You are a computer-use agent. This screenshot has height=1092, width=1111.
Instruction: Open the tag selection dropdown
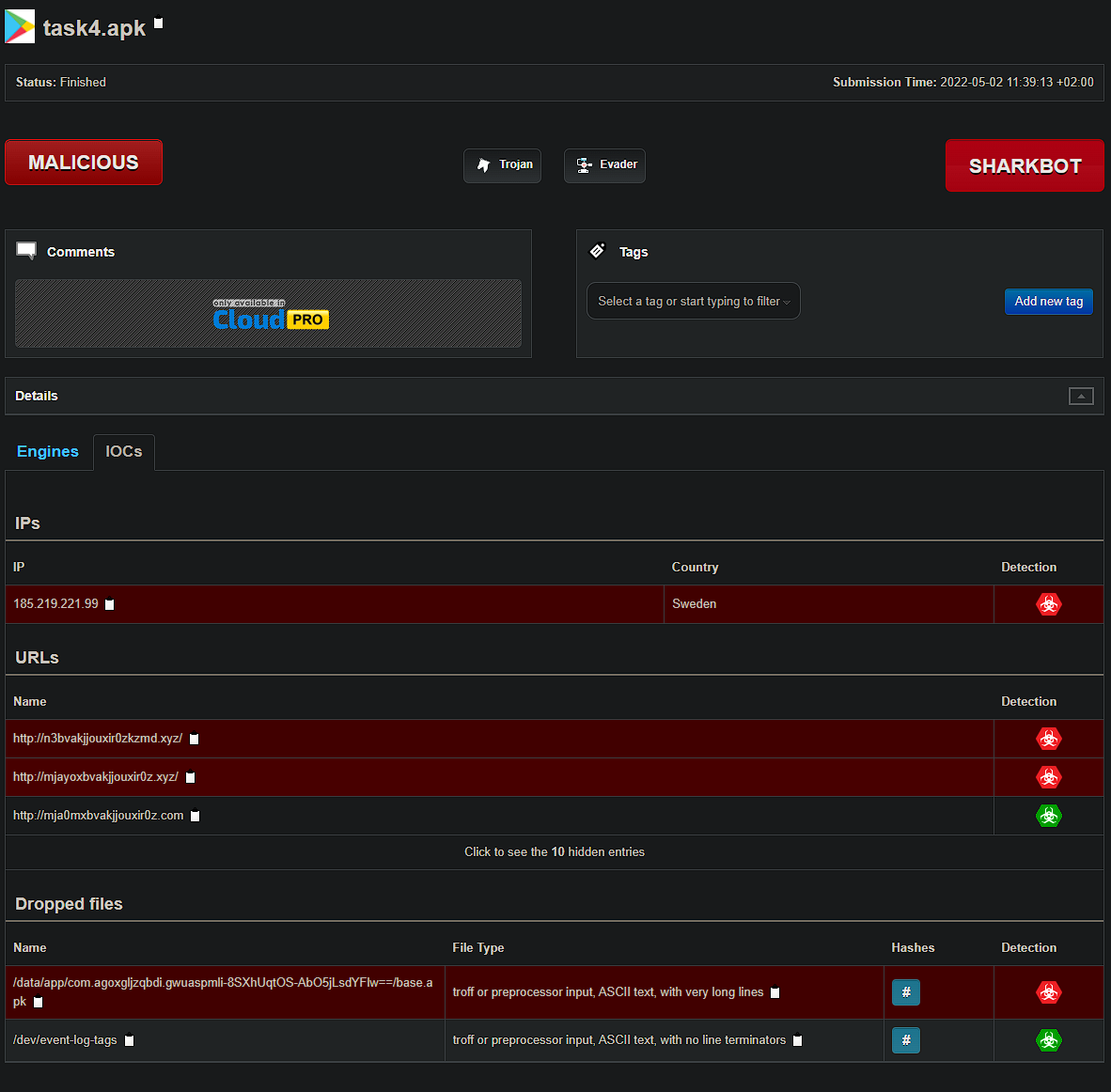tap(694, 301)
